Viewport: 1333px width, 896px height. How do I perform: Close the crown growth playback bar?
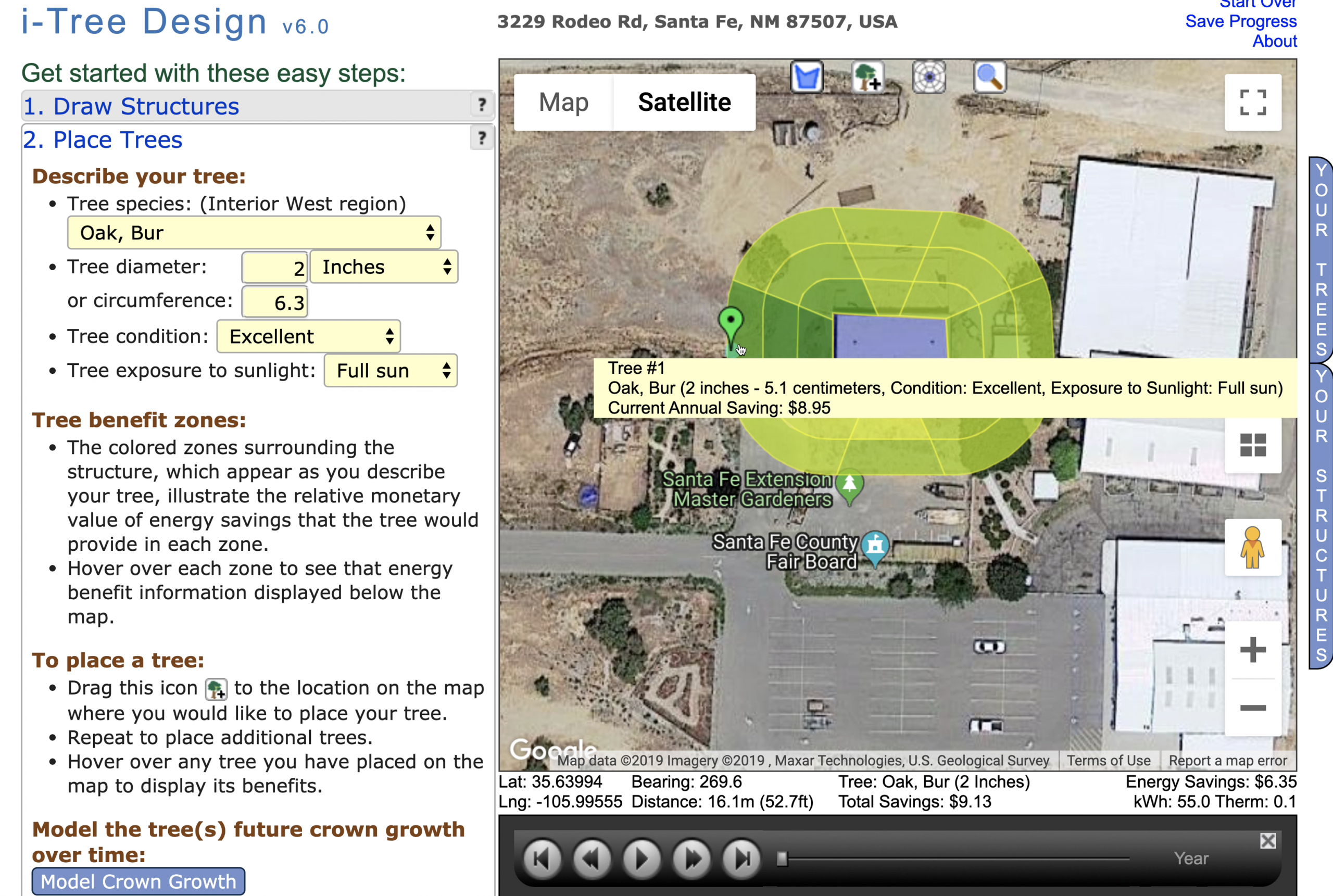[1268, 841]
